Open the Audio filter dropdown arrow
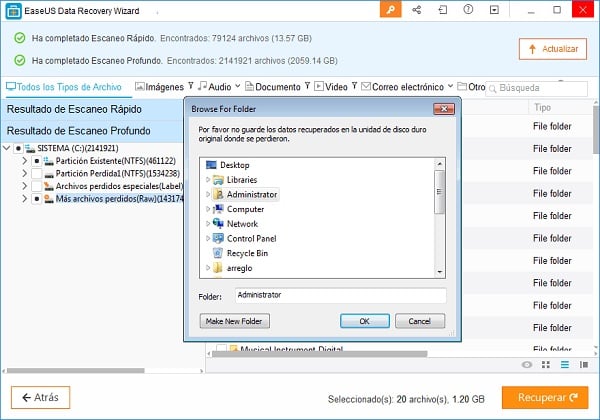The image size is (600, 420). tap(238, 86)
